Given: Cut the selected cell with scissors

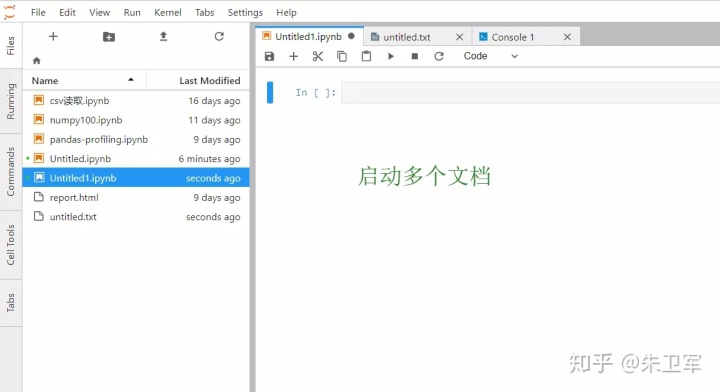Looking at the screenshot, I should (x=318, y=56).
